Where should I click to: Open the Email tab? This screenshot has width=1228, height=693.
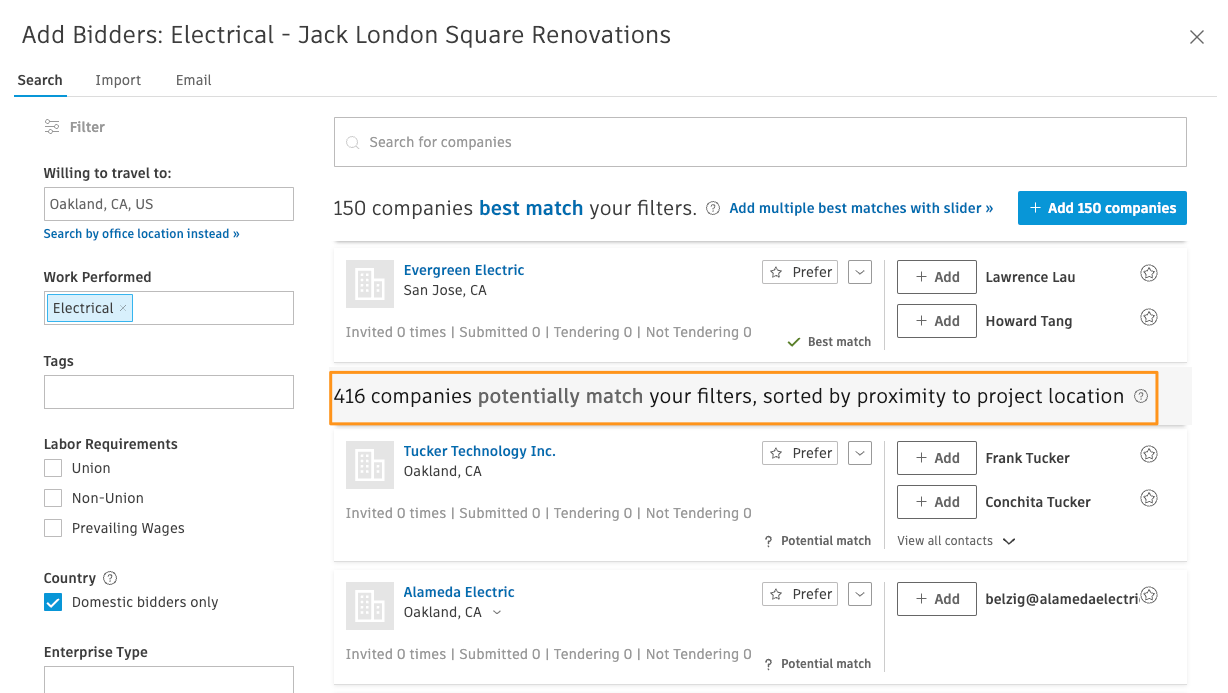pos(193,80)
